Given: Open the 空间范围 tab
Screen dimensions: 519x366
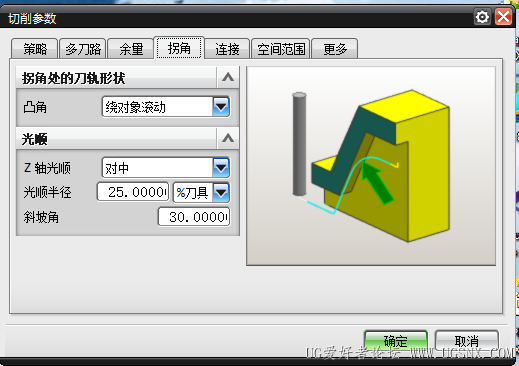Looking at the screenshot, I should click(x=281, y=49).
